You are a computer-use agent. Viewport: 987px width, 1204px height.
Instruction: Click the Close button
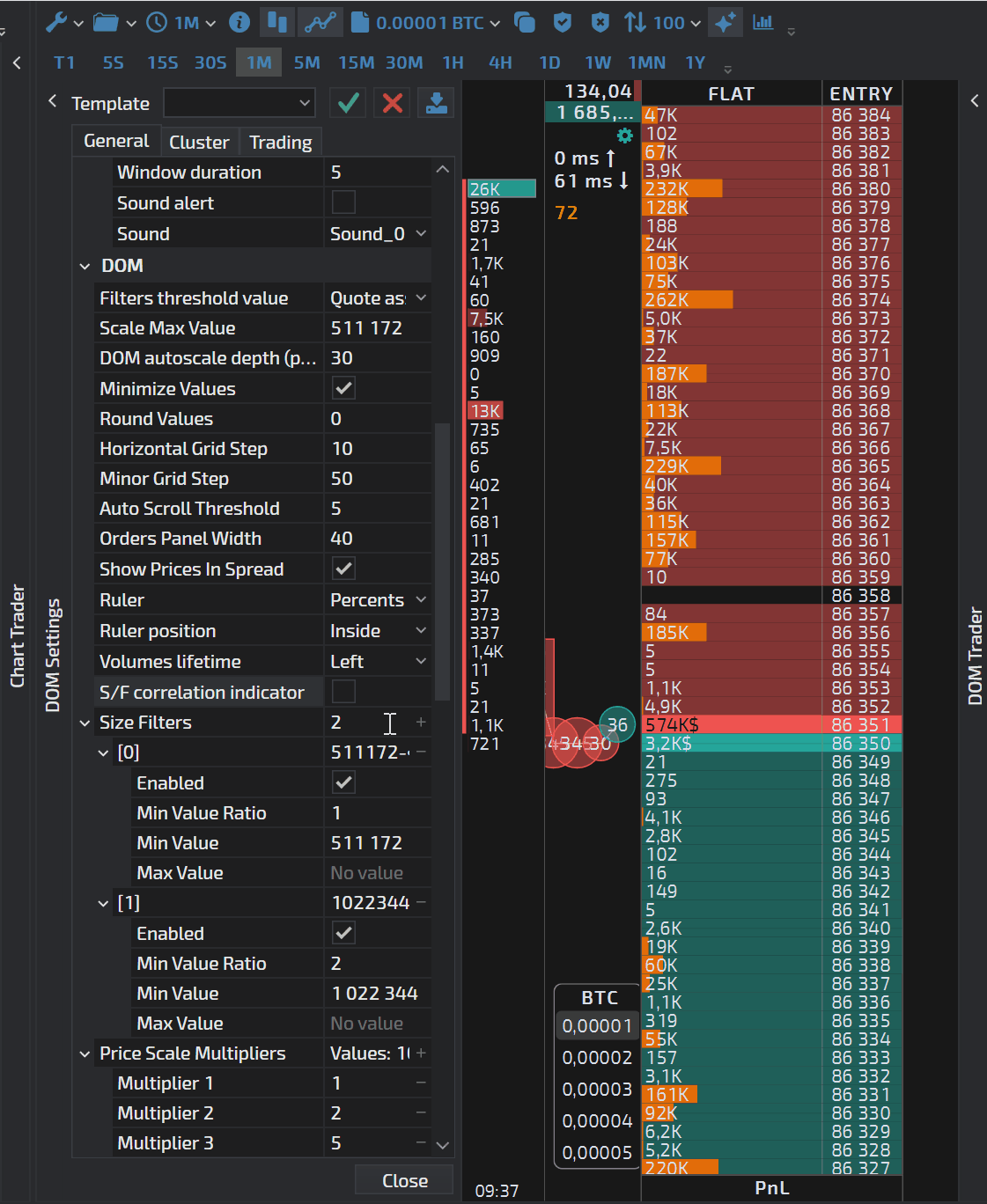404,1180
